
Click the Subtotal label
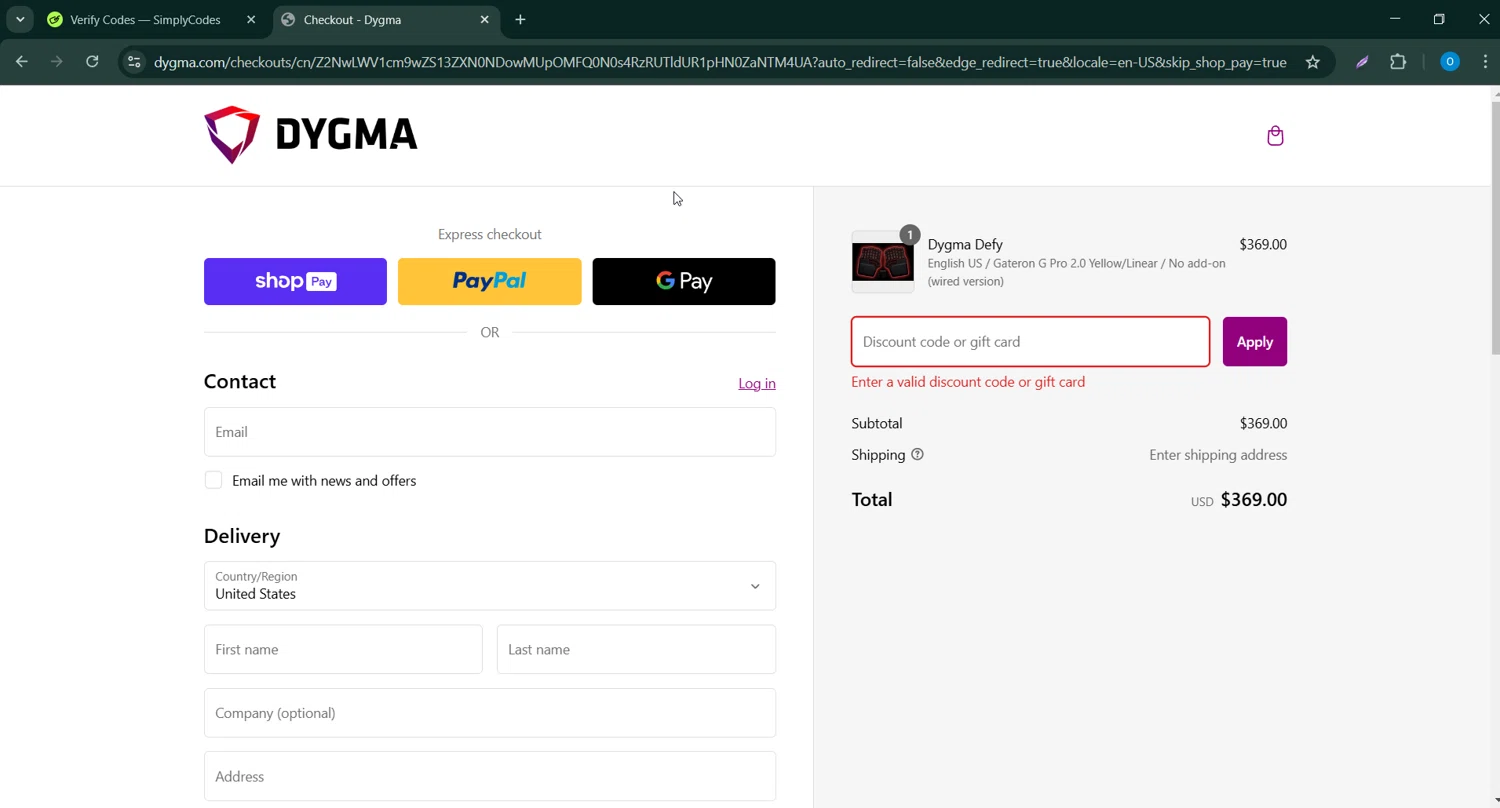[877, 424]
